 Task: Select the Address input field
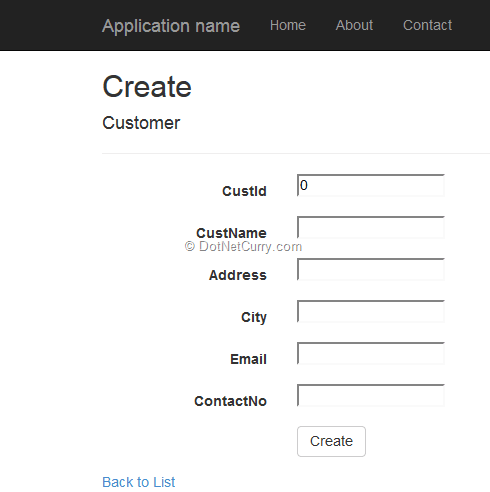tap(371, 269)
